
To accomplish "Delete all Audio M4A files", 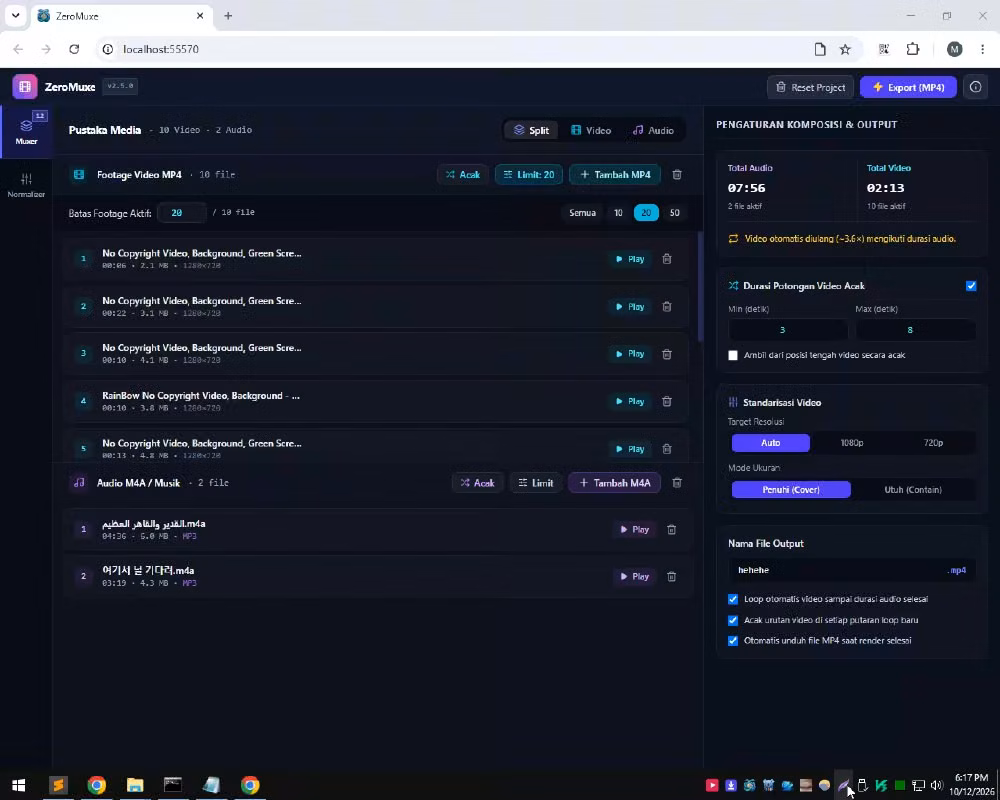I will [x=677, y=483].
